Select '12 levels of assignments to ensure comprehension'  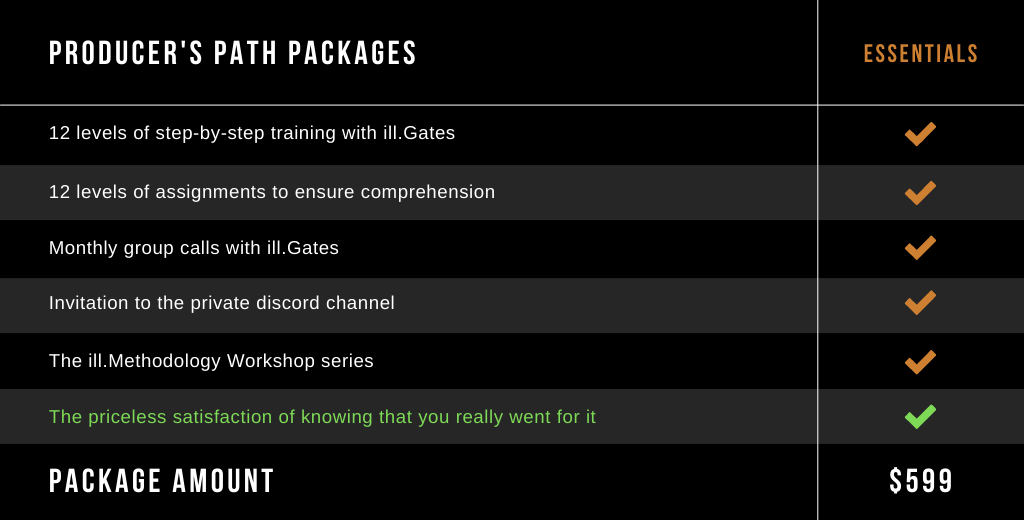272,192
